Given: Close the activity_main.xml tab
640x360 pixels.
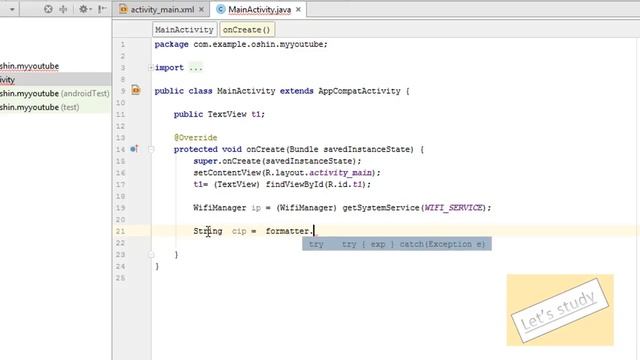Looking at the screenshot, I should click(x=201, y=9).
